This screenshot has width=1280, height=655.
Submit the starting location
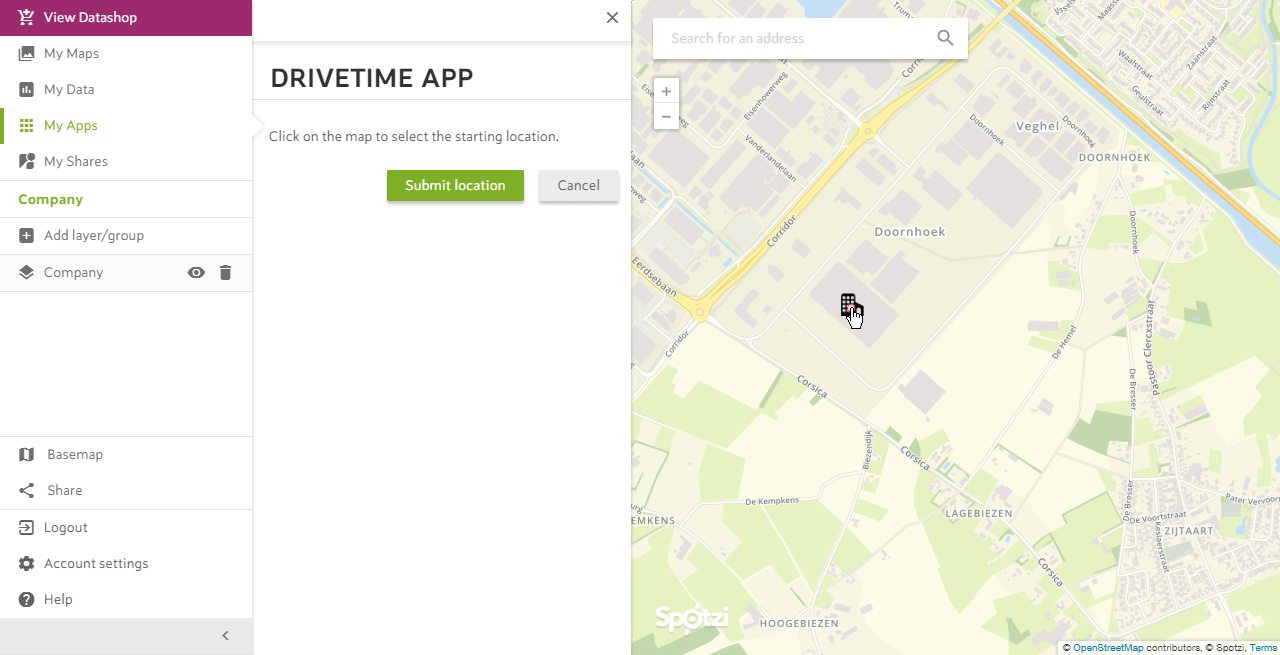coord(455,185)
